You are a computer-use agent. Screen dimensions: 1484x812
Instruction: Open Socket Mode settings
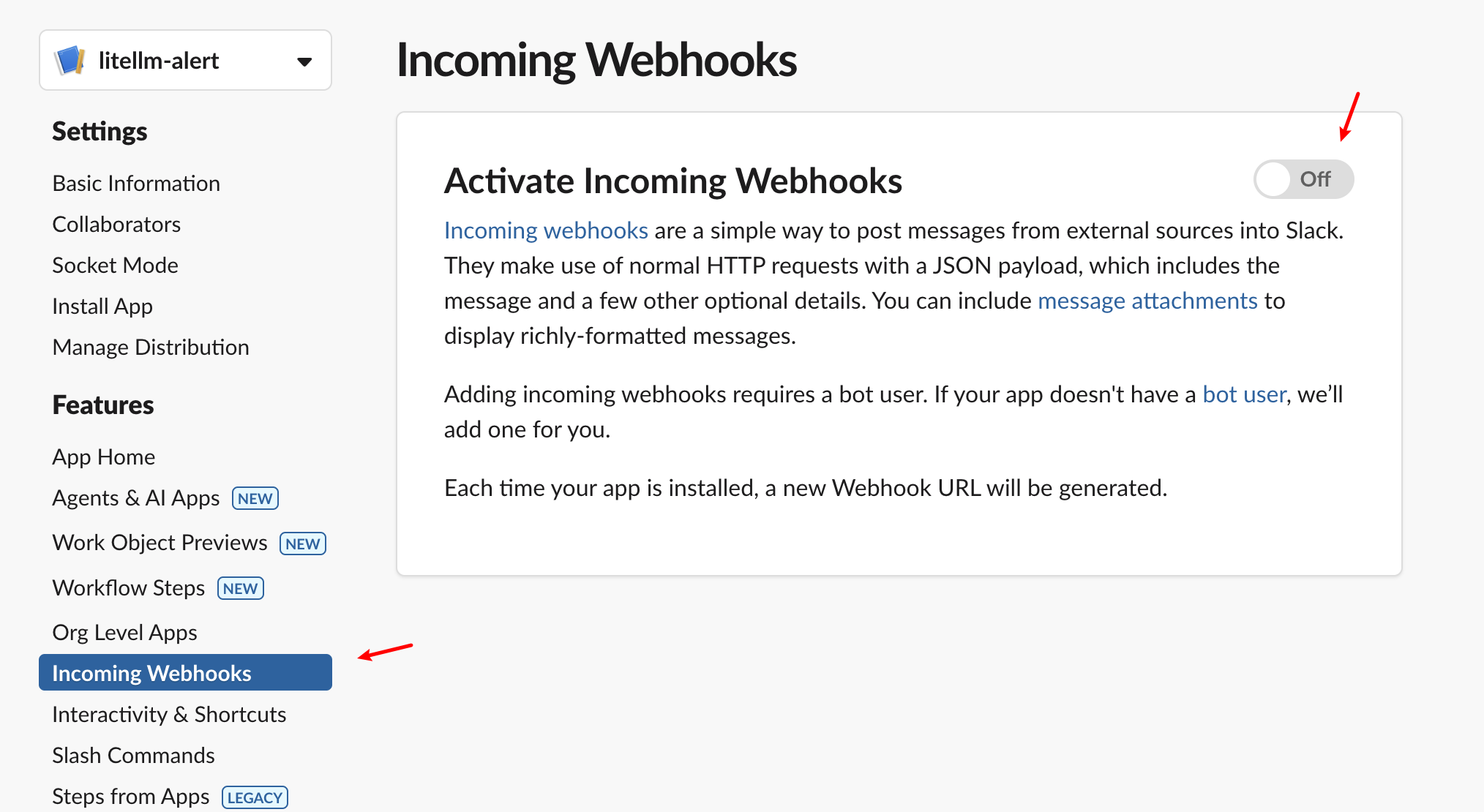pos(115,265)
